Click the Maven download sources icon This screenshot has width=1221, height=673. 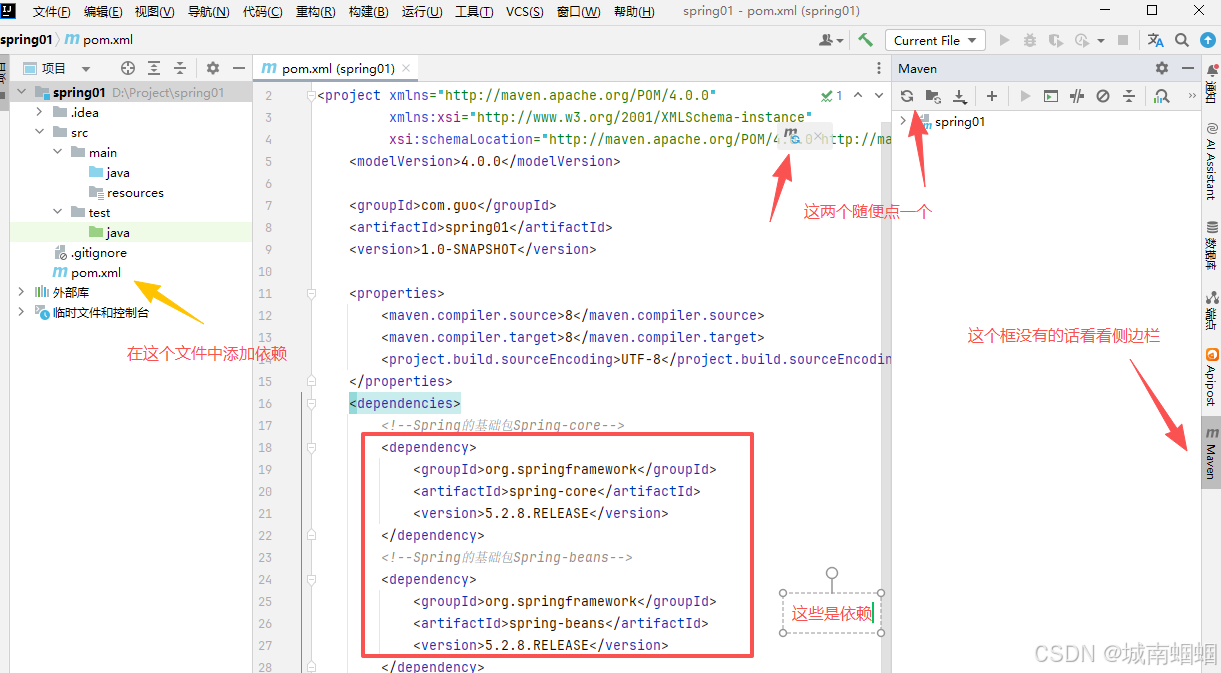(960, 96)
